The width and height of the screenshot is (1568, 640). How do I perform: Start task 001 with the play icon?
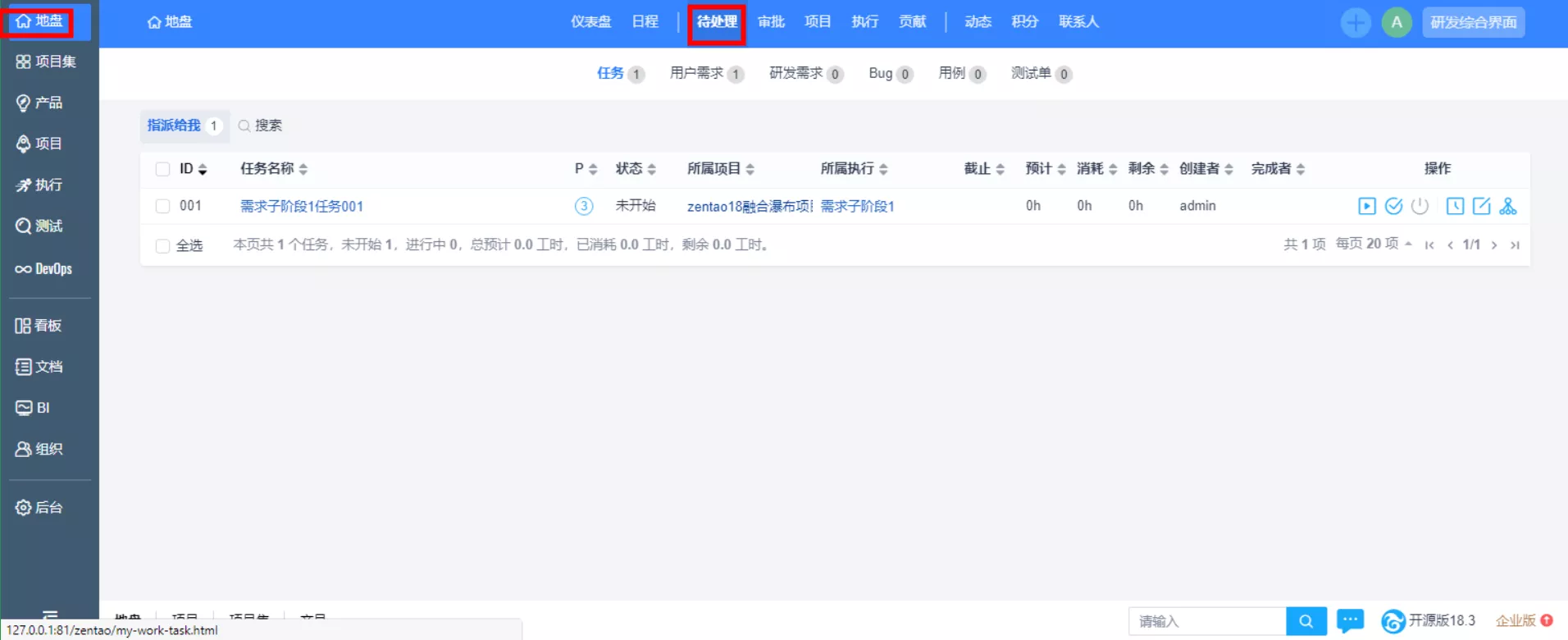(1366, 206)
